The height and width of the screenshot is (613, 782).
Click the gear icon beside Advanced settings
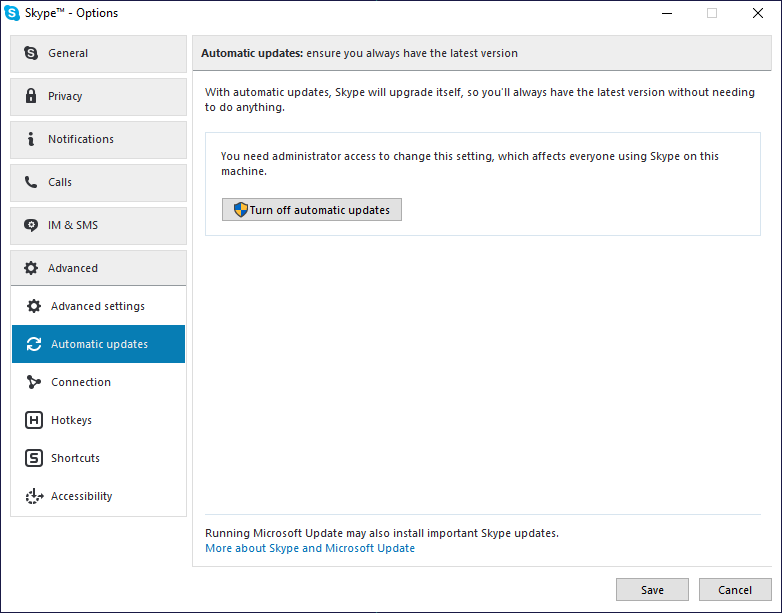tap(34, 306)
